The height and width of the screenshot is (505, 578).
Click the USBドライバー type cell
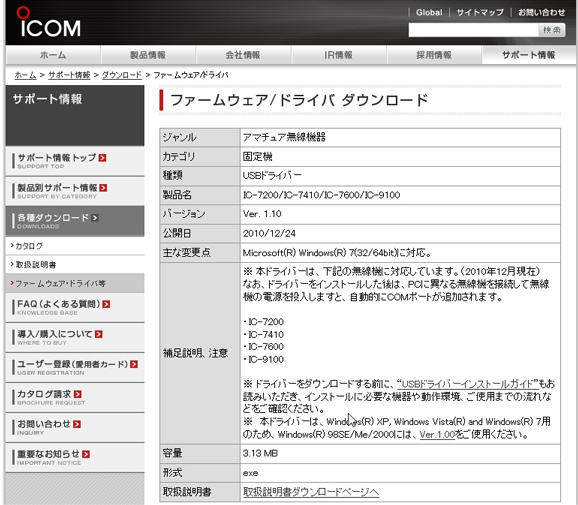pyautogui.click(x=400, y=175)
